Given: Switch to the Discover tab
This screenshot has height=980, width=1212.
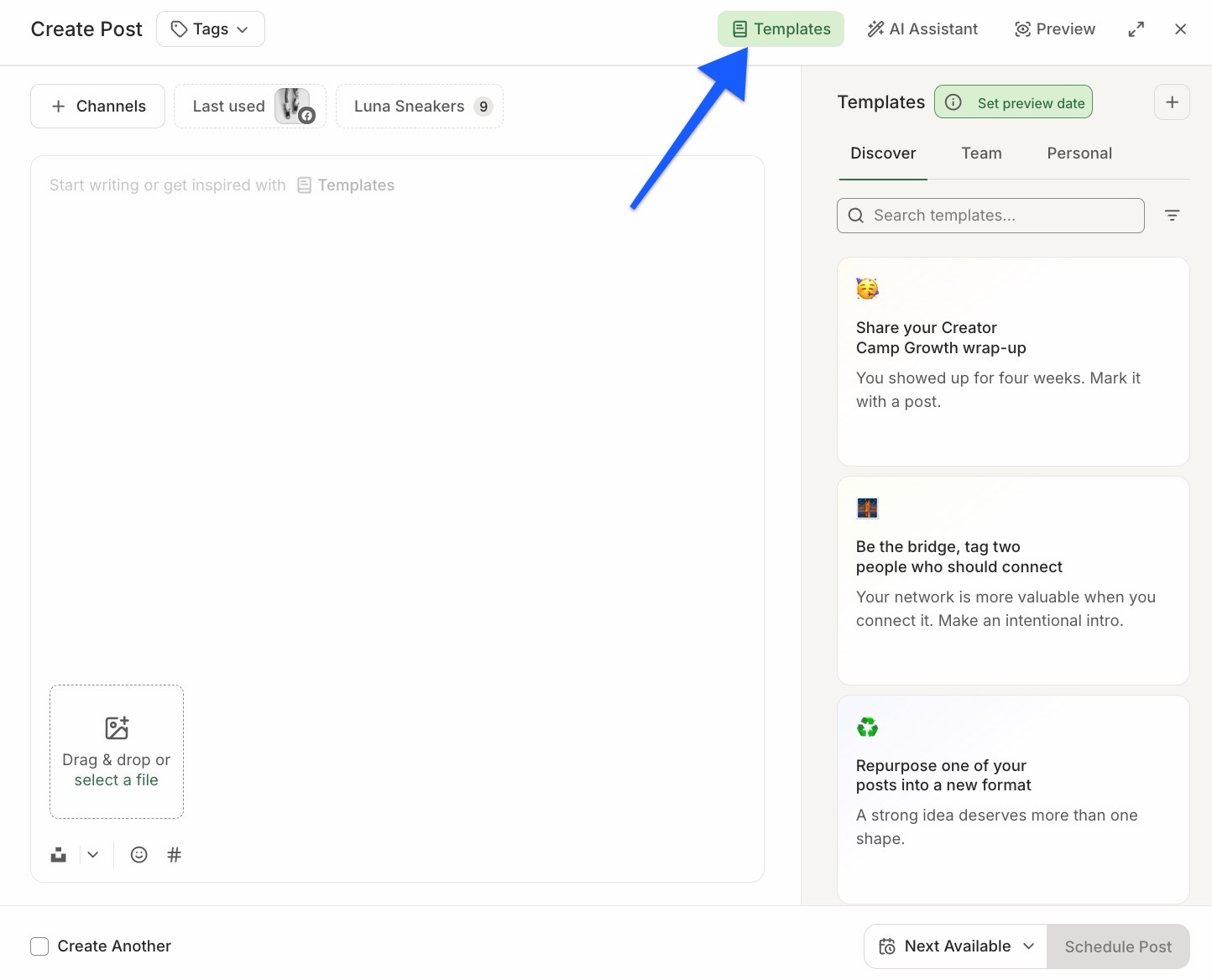Looking at the screenshot, I should pyautogui.click(x=883, y=154).
